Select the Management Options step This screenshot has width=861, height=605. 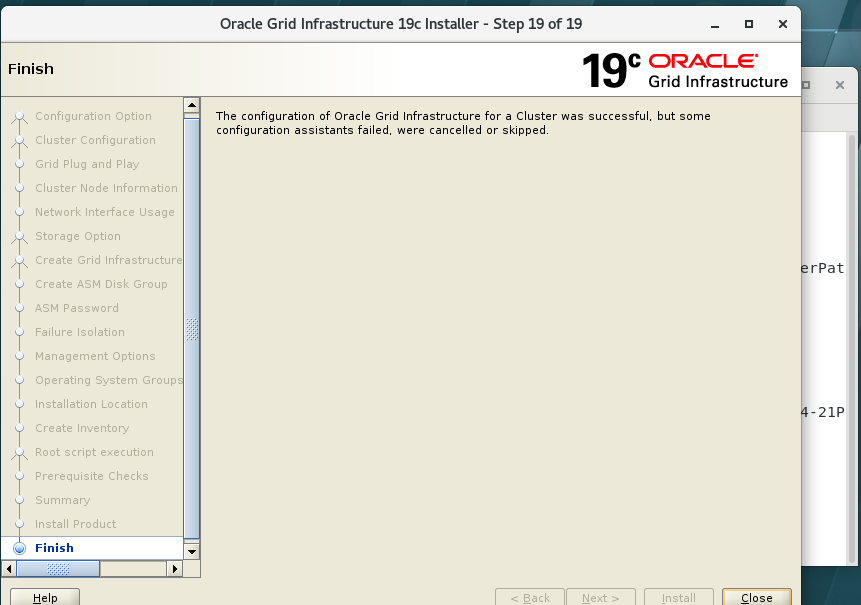96,356
